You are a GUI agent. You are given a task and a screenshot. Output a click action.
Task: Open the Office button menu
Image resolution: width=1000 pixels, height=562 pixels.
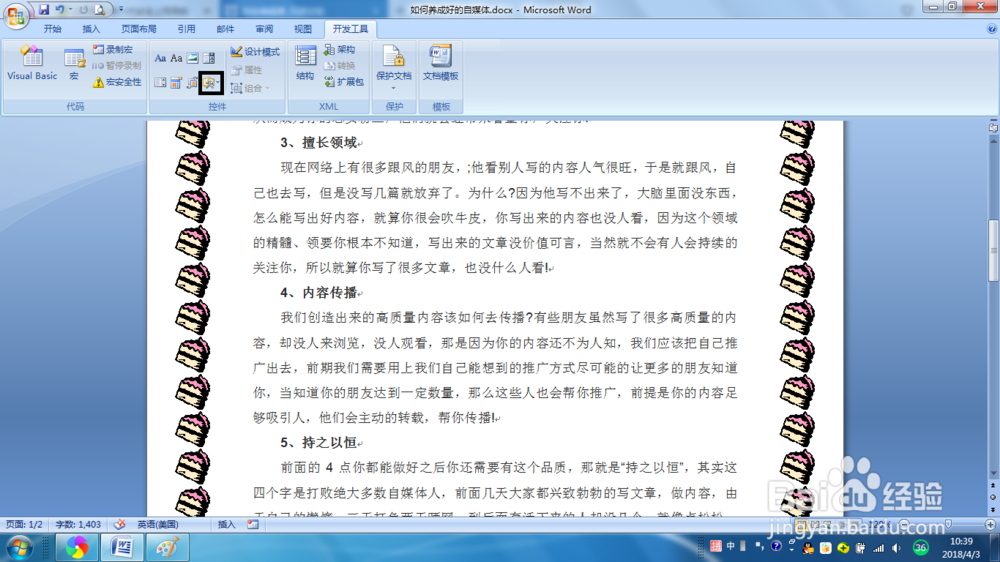[16, 15]
